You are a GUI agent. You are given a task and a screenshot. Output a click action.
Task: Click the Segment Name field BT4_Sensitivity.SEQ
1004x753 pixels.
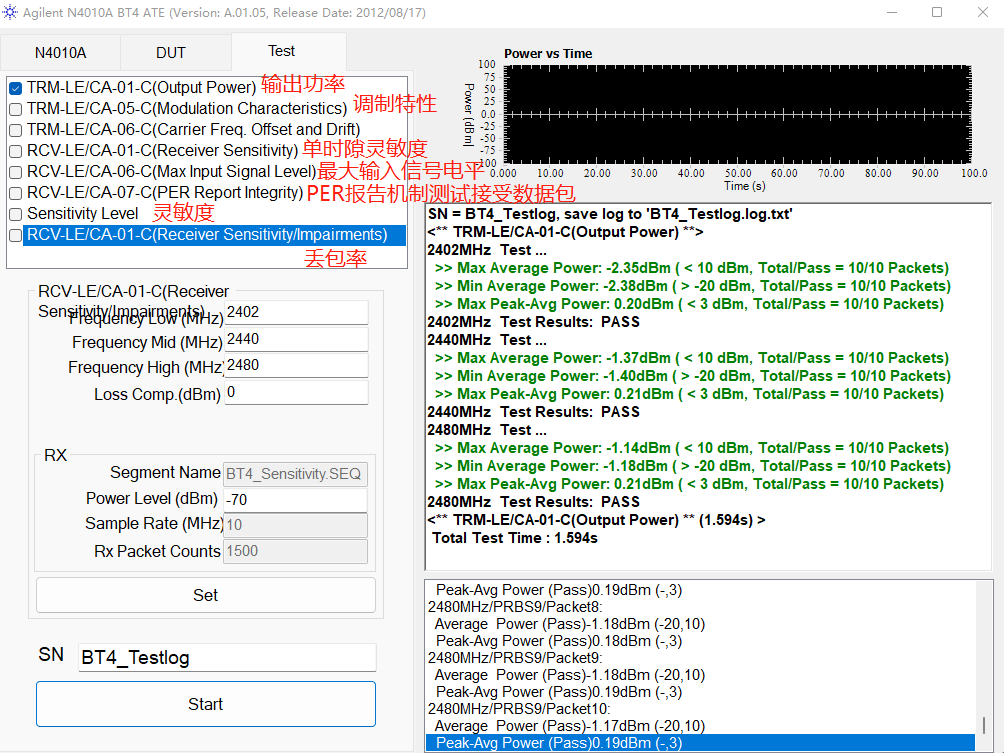[295, 474]
